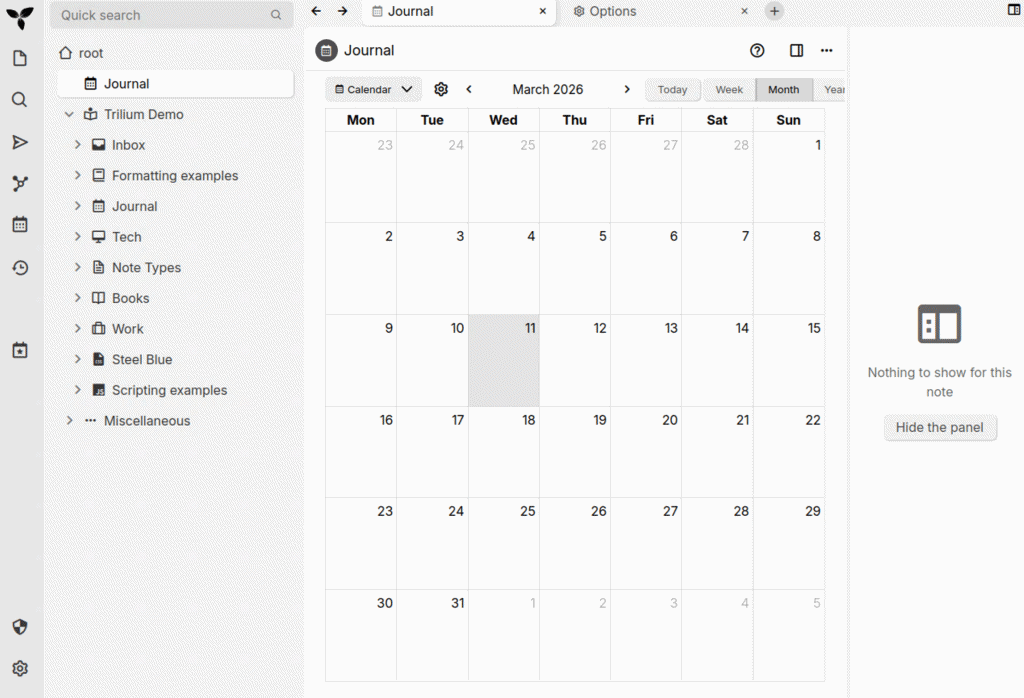Open the Calendar view type dropdown

click(x=373, y=90)
